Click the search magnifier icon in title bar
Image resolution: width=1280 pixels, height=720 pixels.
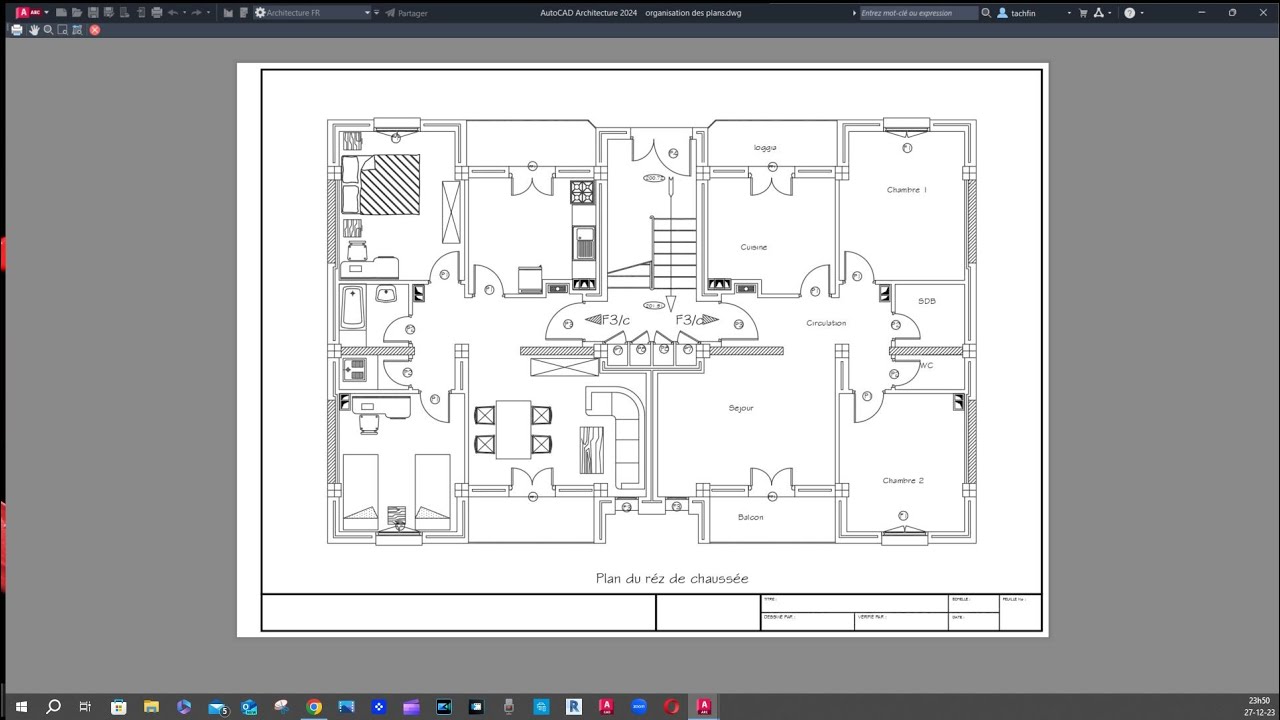coord(986,13)
